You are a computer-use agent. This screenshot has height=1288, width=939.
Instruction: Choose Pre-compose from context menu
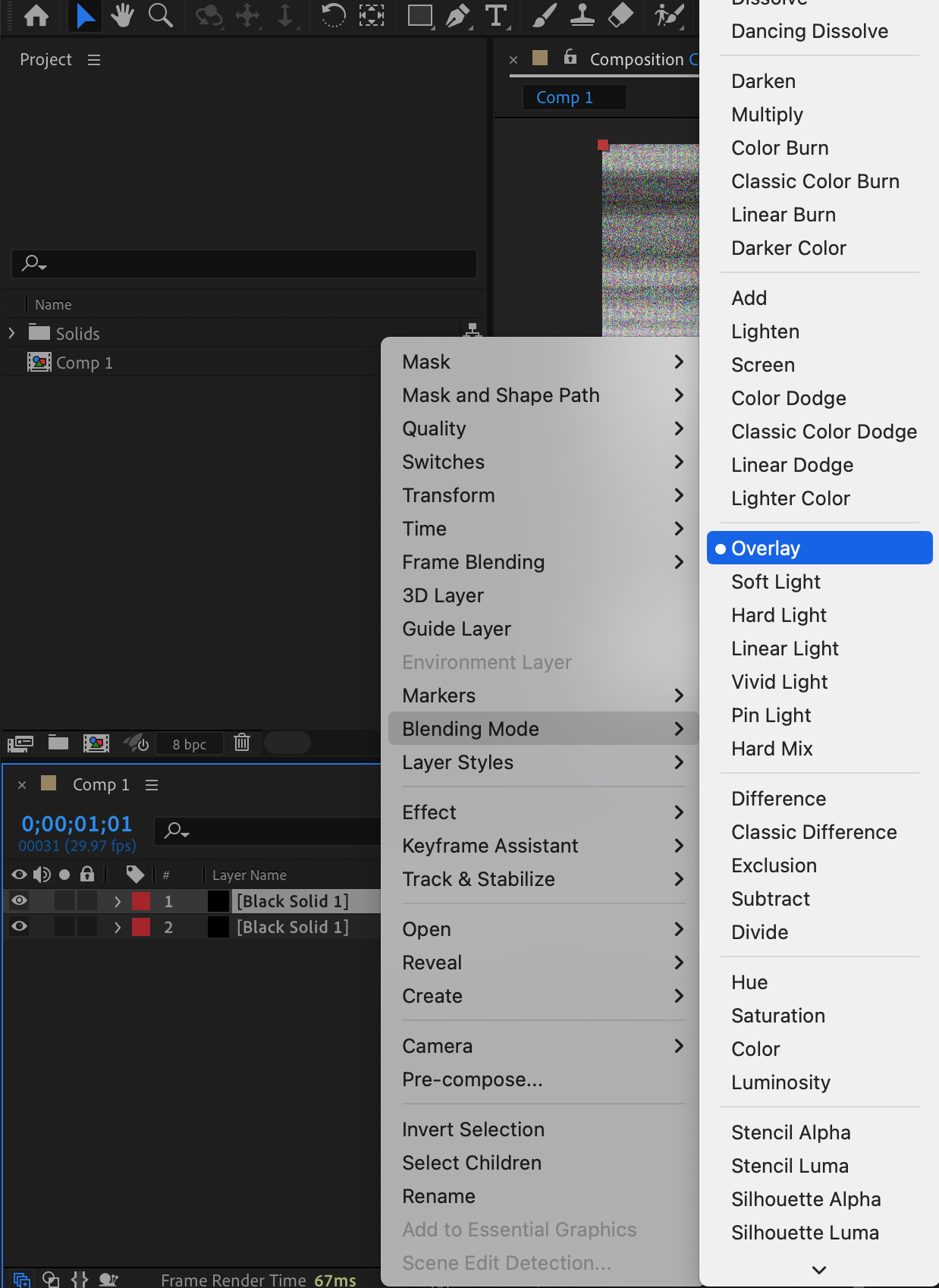(472, 1079)
